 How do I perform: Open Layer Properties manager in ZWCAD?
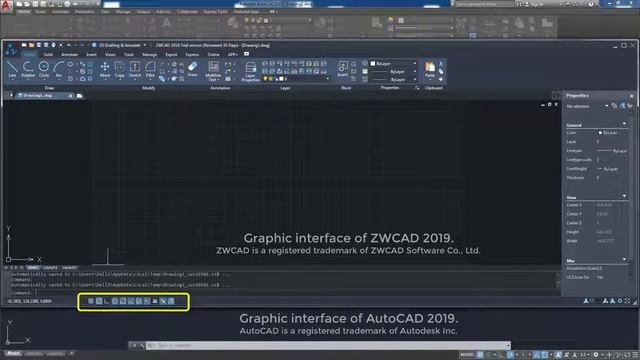pos(251,71)
